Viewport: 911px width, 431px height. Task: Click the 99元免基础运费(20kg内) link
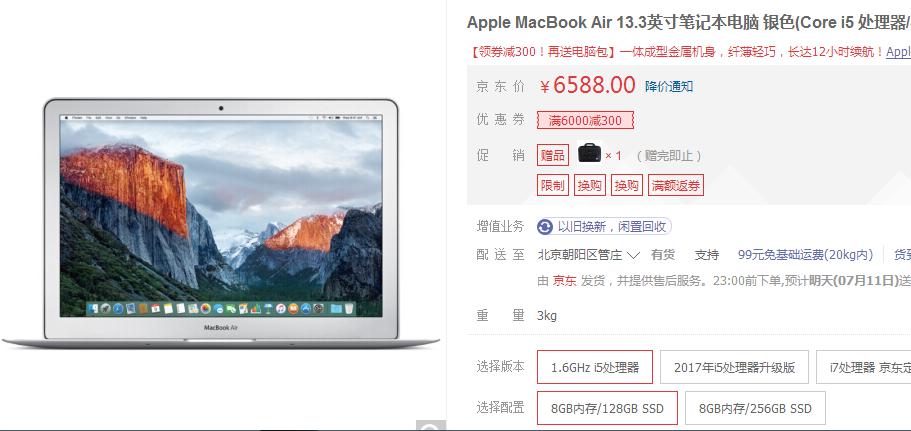pyautogui.click(x=805, y=255)
